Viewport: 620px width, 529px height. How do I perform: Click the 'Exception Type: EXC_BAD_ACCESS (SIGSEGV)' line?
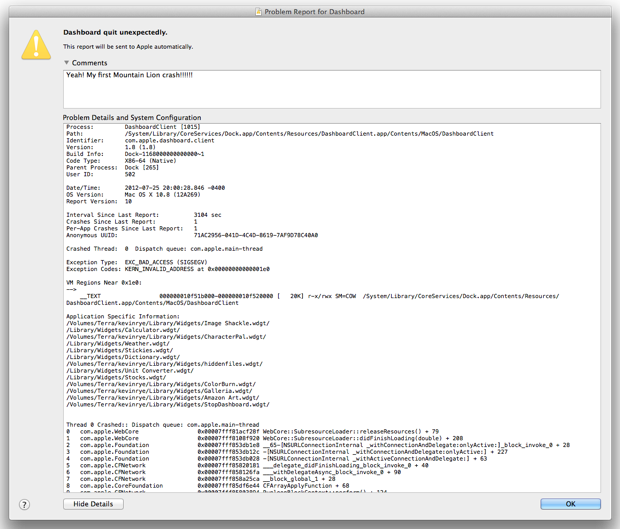(137, 262)
